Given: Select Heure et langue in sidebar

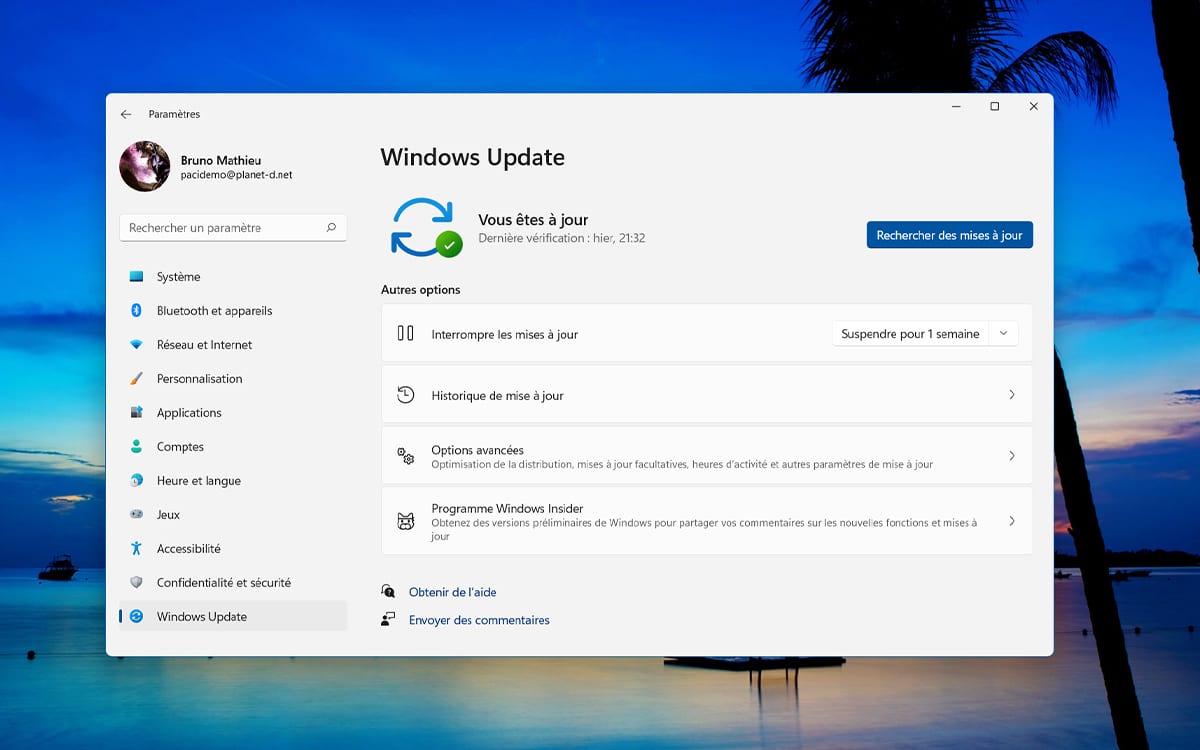Looking at the screenshot, I should [198, 481].
